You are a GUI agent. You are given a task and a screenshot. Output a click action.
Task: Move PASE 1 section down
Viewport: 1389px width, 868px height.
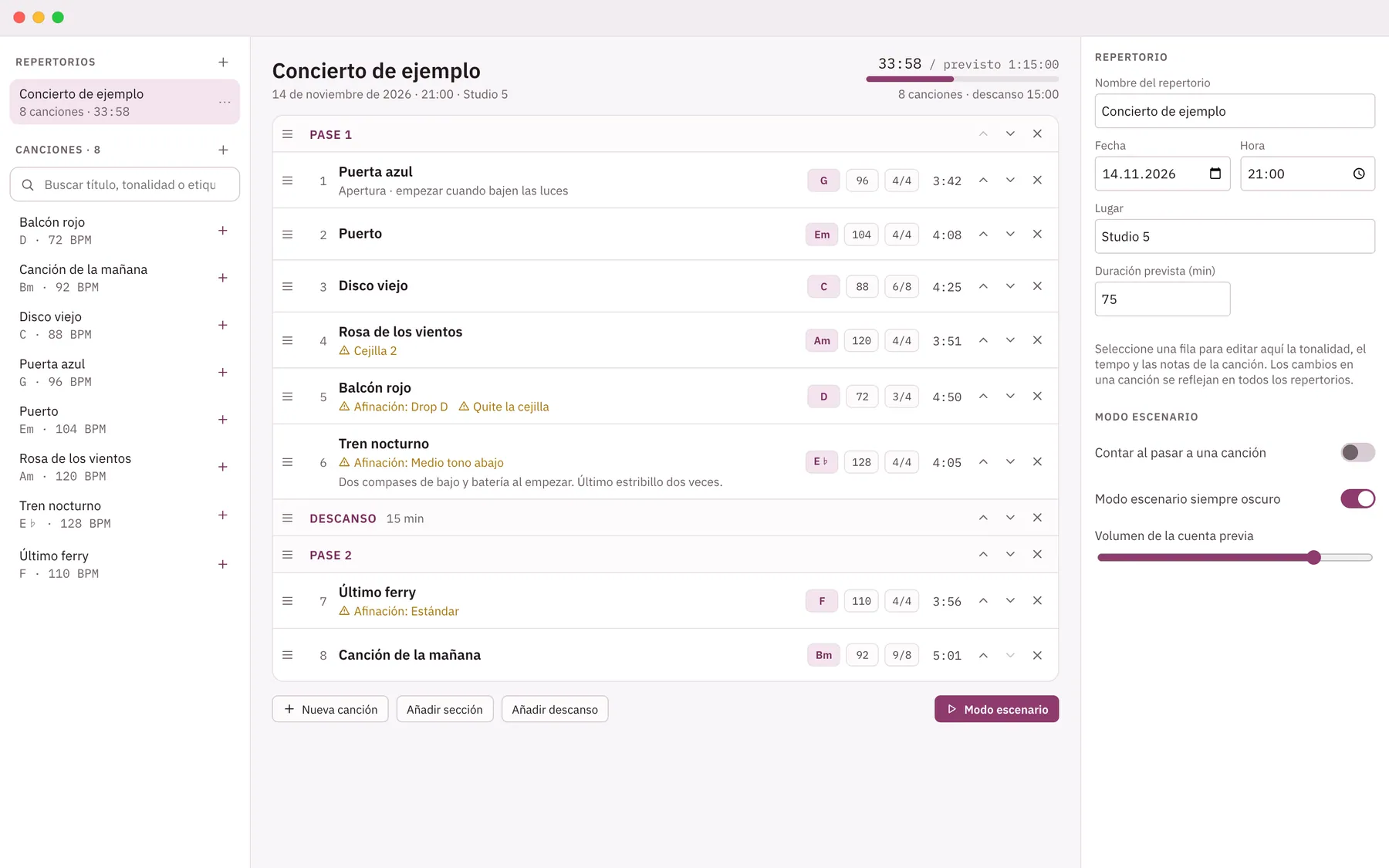[x=1010, y=133]
